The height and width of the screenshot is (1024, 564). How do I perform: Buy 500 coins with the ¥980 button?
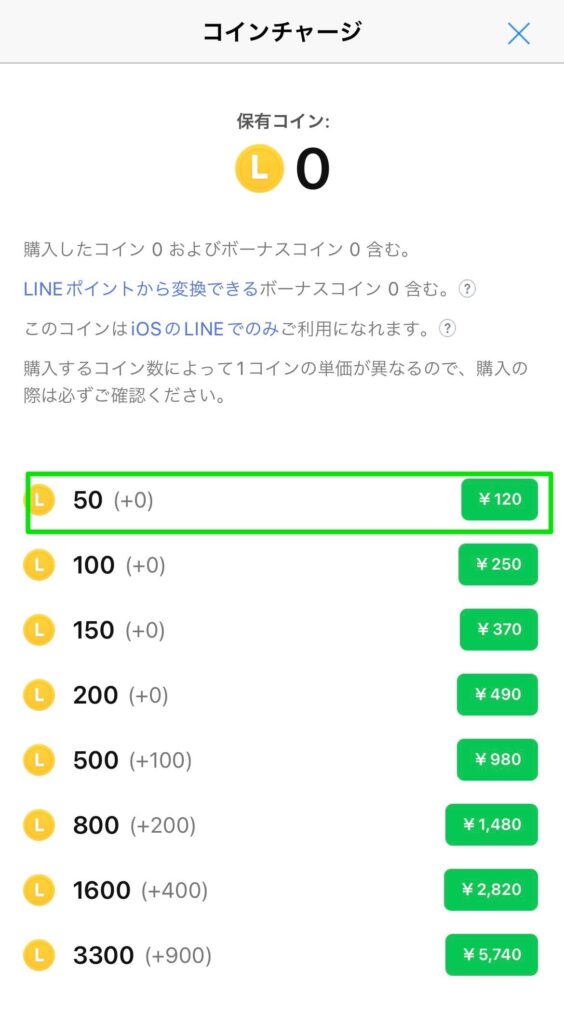(497, 760)
